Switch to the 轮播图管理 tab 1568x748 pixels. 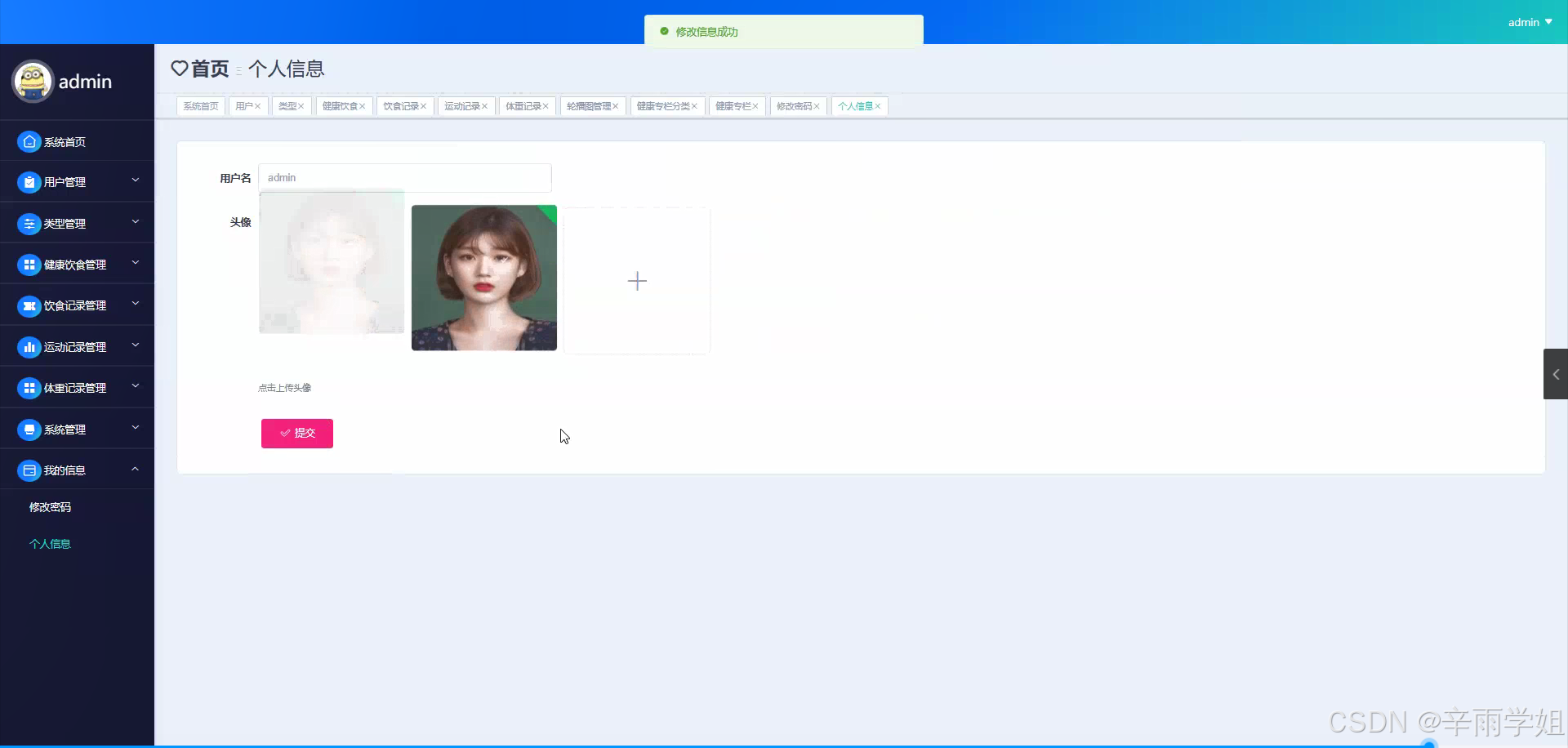[x=588, y=106]
